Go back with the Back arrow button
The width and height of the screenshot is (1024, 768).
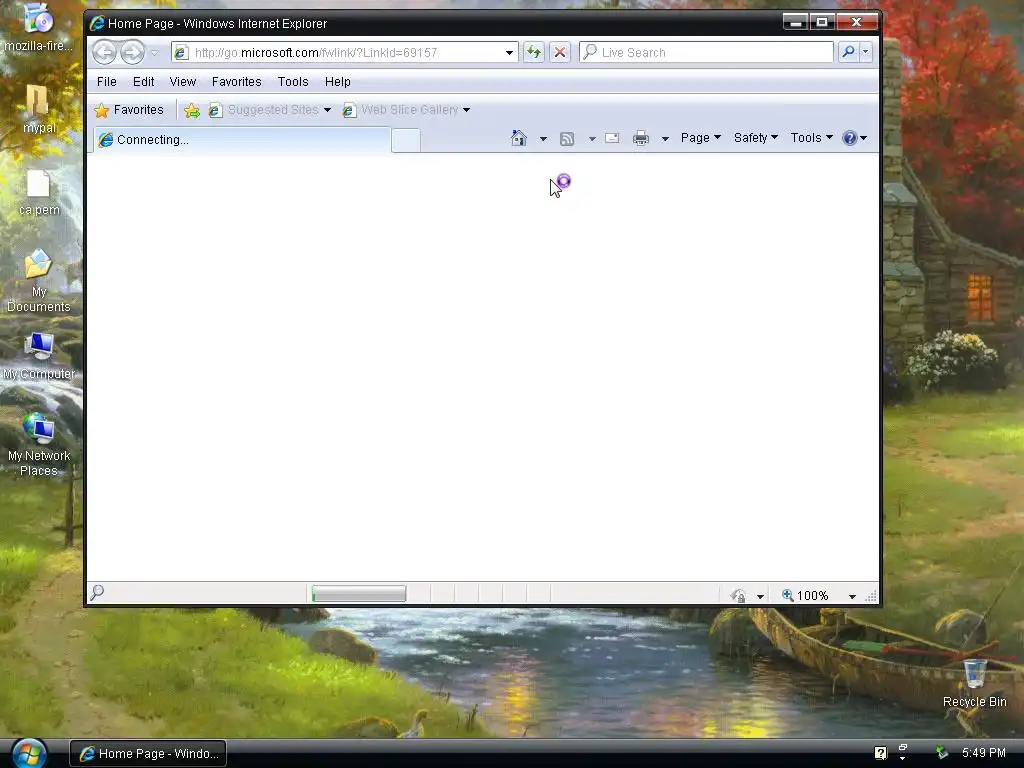pyautogui.click(x=104, y=52)
